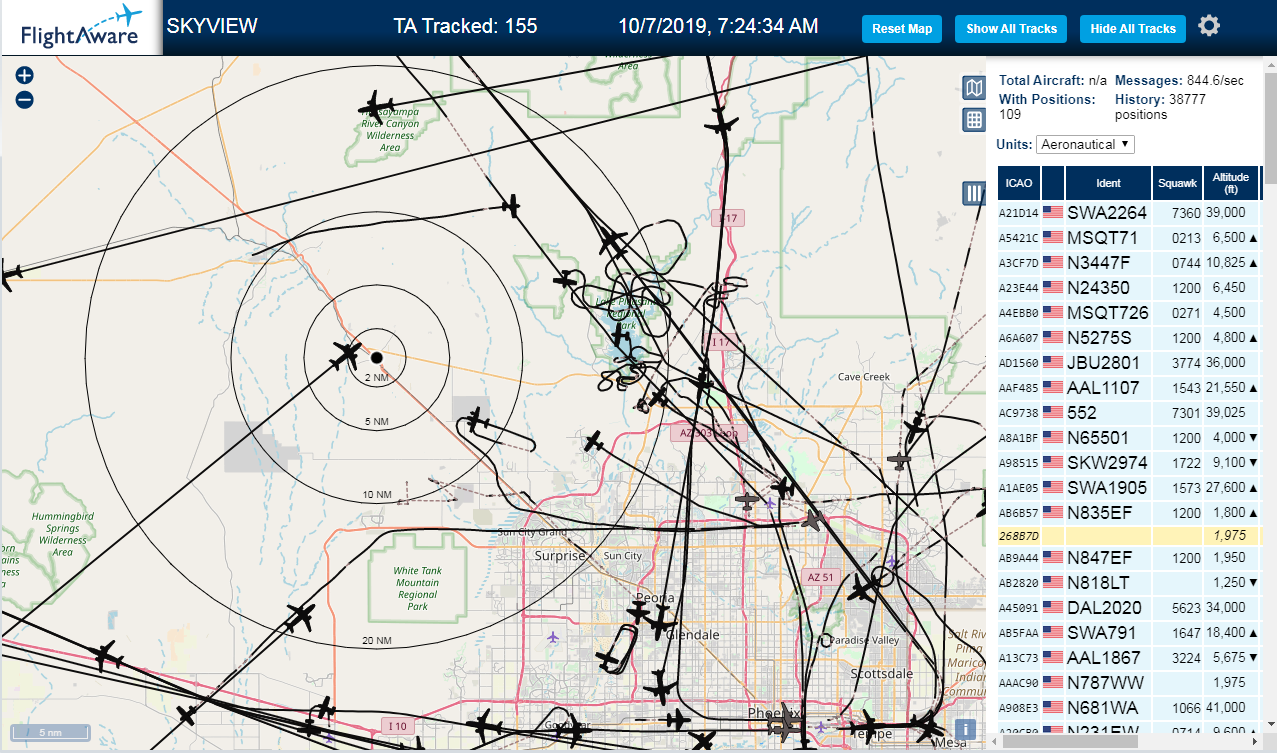Open the settings gear
This screenshot has width=1277, height=753.
(1209, 26)
